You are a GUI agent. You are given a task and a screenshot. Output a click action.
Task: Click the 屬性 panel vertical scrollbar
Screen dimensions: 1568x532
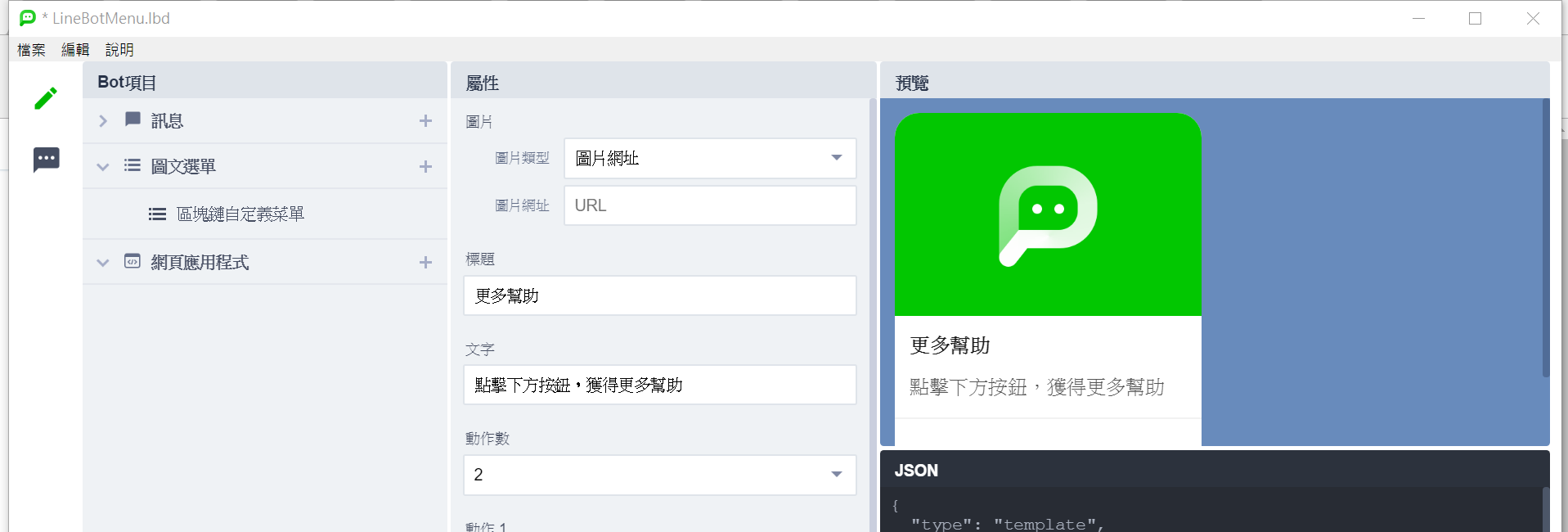873,315
